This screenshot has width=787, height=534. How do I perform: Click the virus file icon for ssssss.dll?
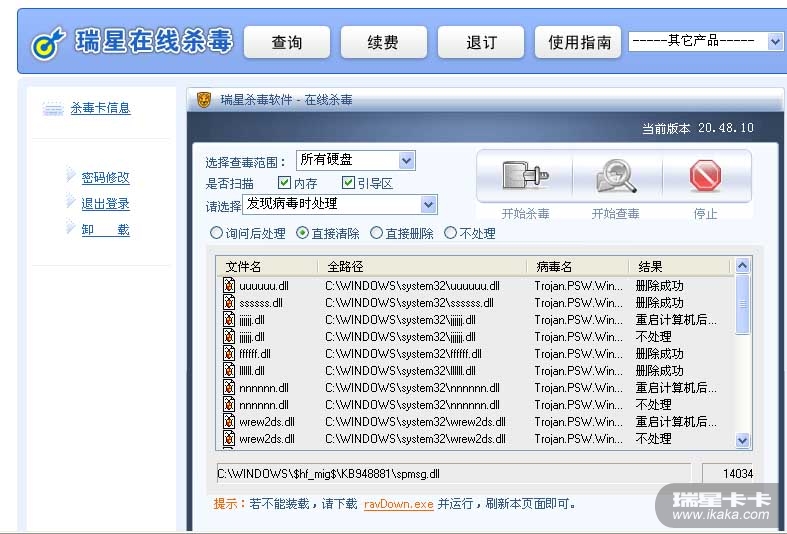pyautogui.click(x=229, y=302)
